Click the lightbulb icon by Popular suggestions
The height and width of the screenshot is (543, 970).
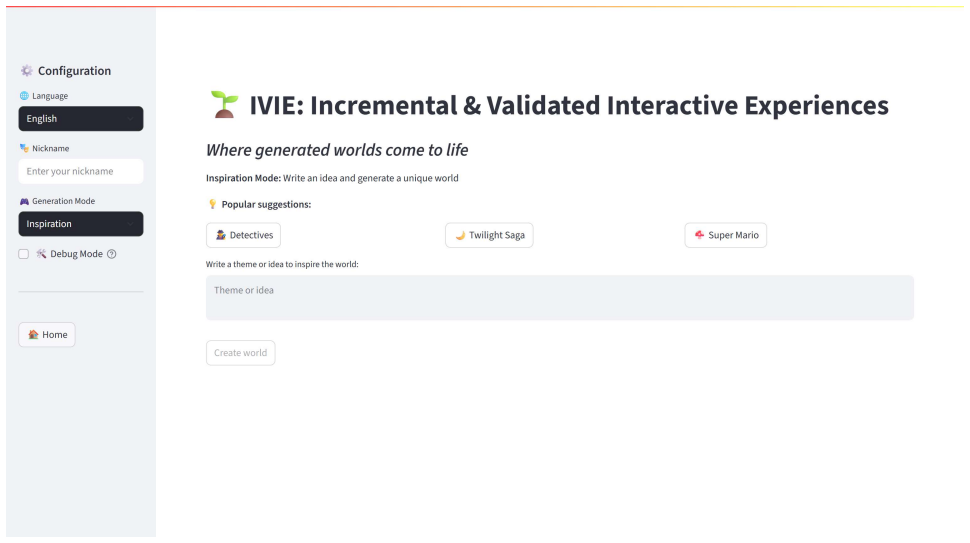212,204
